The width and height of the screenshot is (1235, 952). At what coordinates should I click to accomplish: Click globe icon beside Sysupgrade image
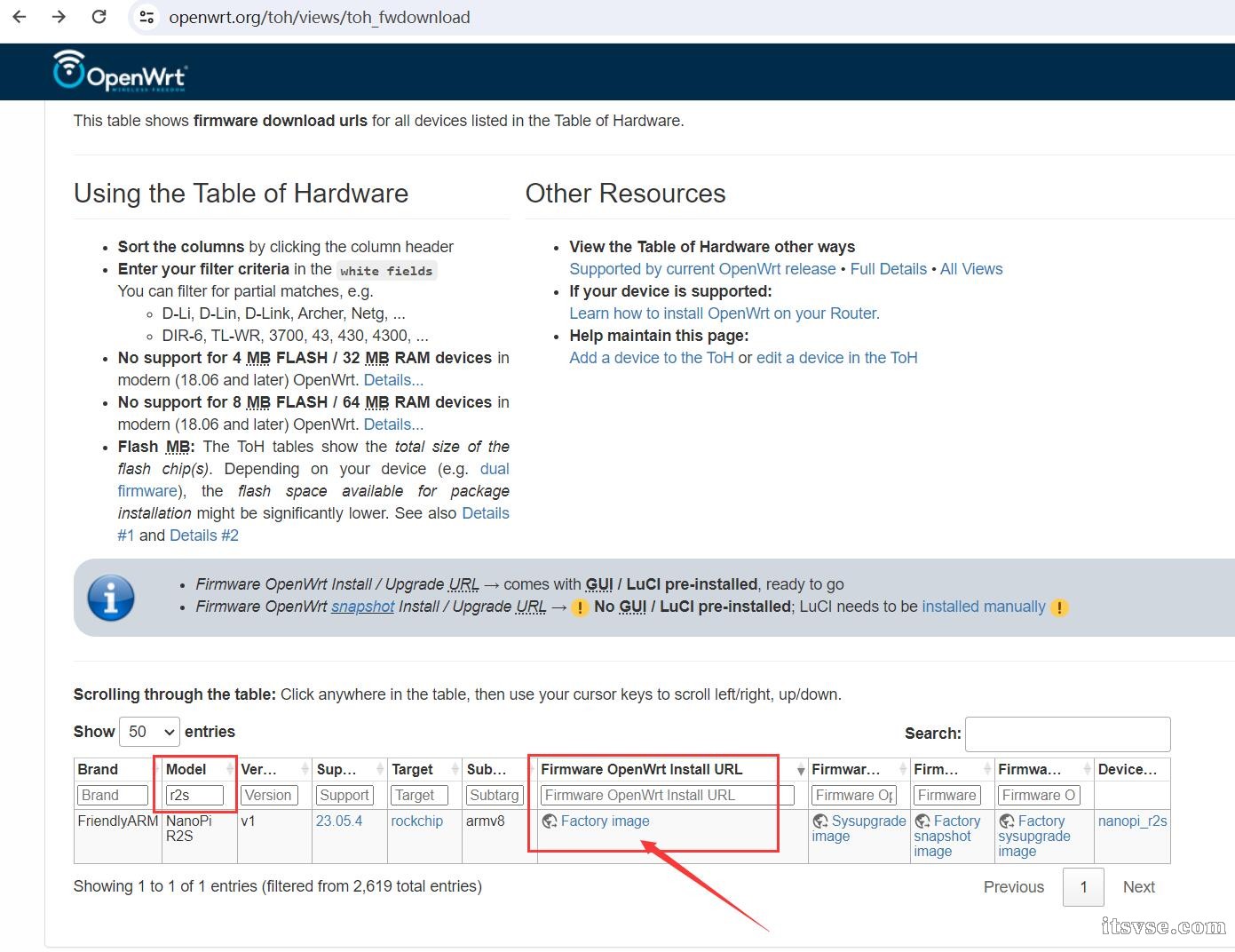pyautogui.click(x=819, y=821)
